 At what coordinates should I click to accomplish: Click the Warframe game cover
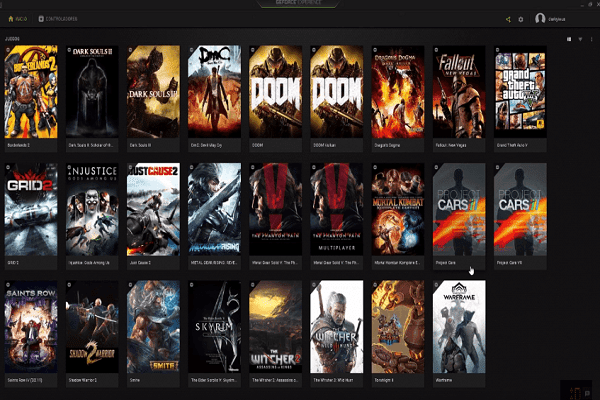coord(459,325)
